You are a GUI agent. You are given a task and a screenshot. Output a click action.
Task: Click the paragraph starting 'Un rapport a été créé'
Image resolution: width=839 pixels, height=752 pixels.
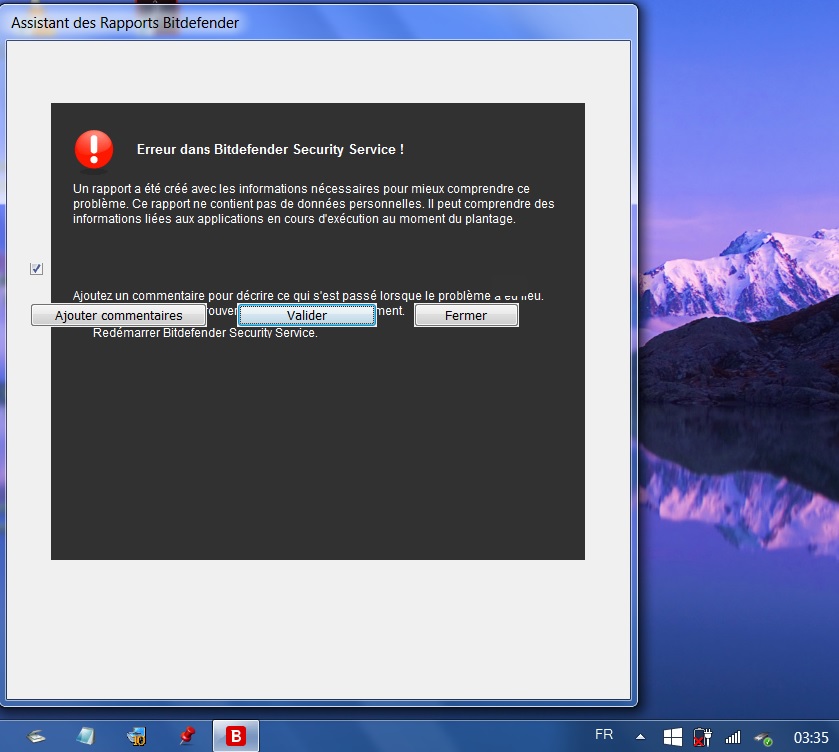[314, 203]
